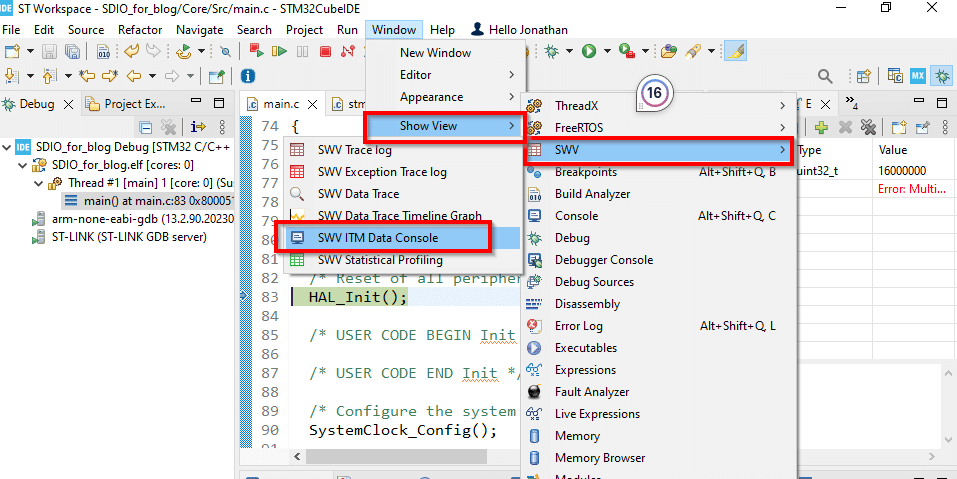Click the New file toolbar icon

pyautogui.click(x=12, y=52)
